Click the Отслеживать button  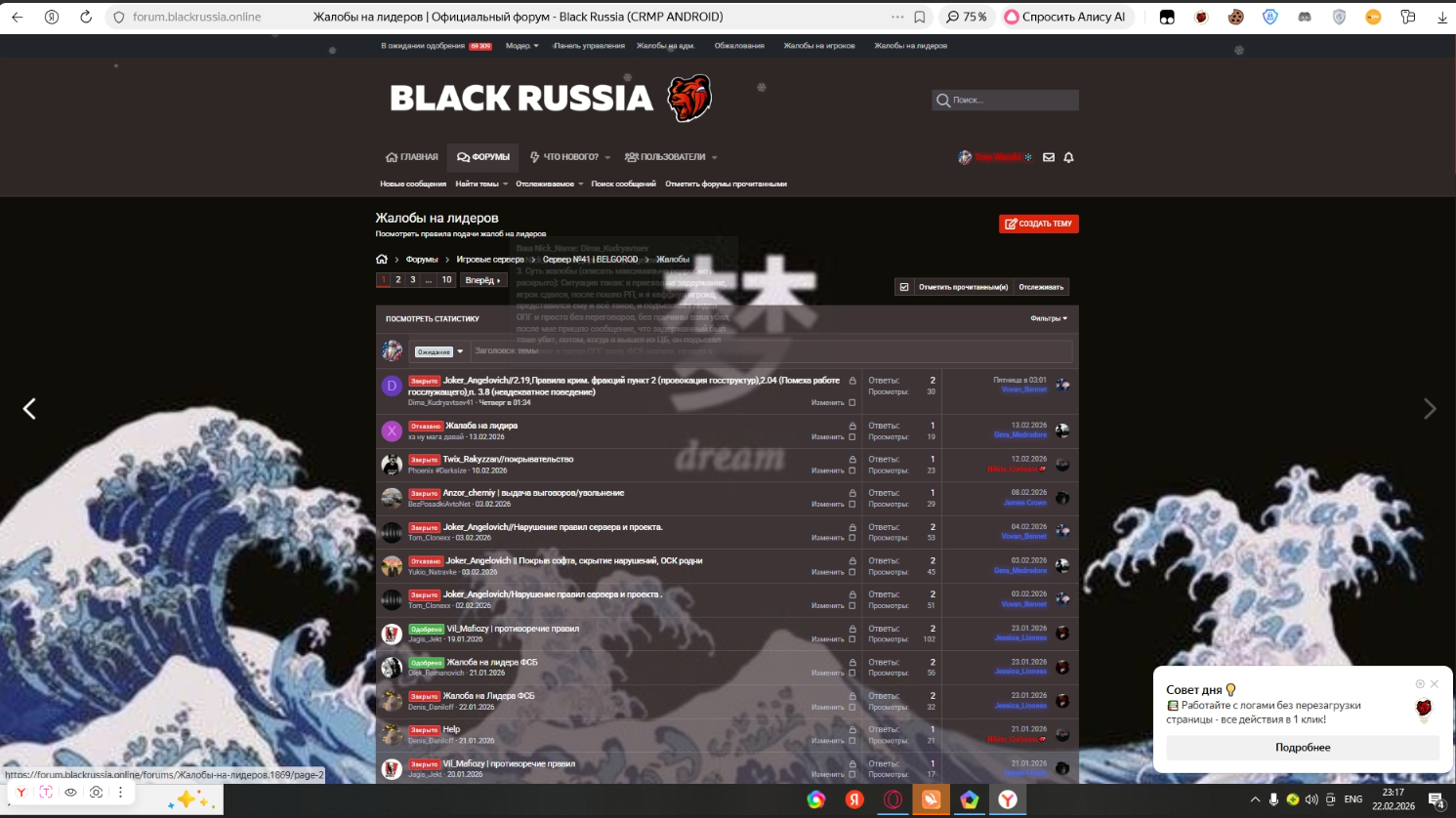[1041, 287]
